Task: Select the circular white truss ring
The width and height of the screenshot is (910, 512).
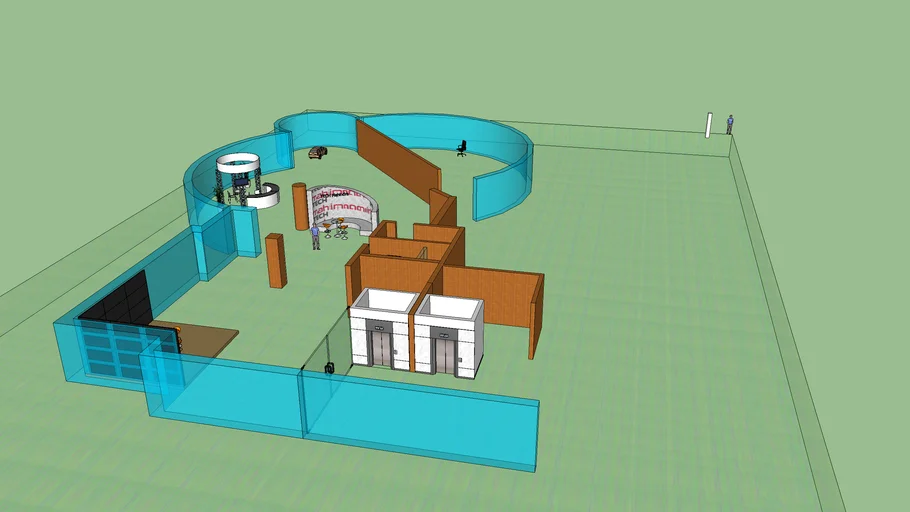Action: tap(238, 162)
